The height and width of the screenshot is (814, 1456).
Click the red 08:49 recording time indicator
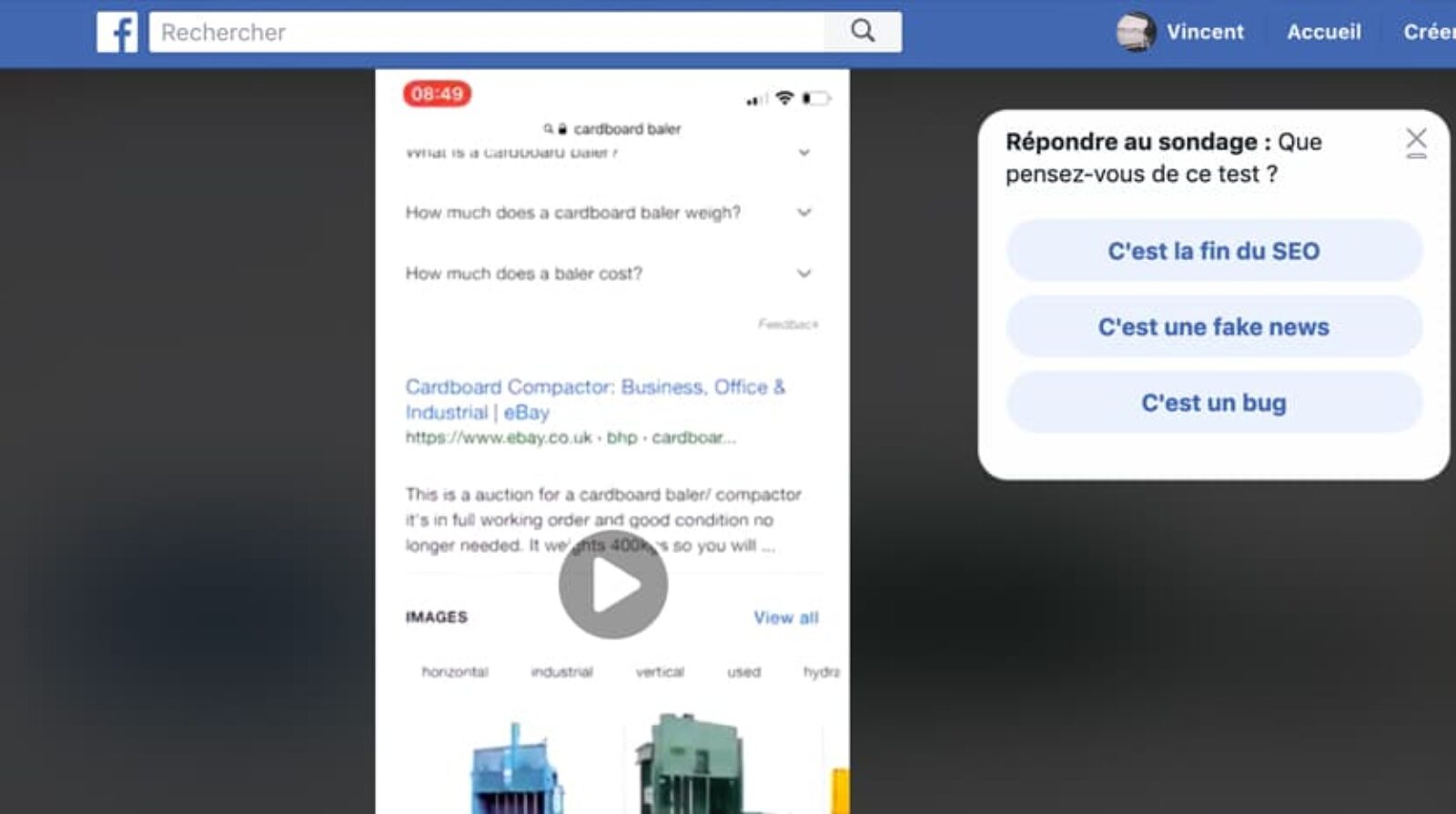(437, 94)
